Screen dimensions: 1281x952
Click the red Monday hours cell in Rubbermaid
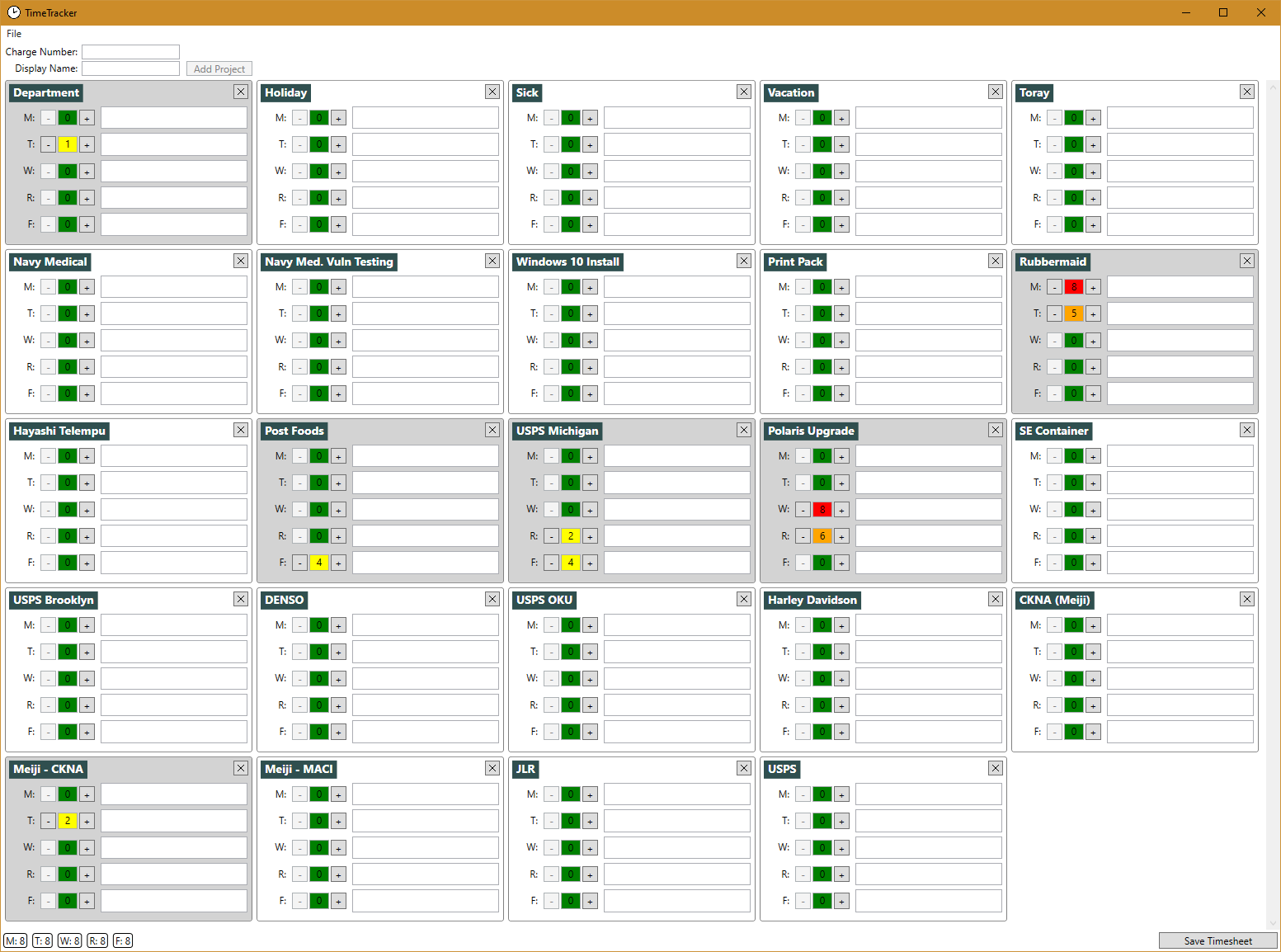pyautogui.click(x=1074, y=286)
